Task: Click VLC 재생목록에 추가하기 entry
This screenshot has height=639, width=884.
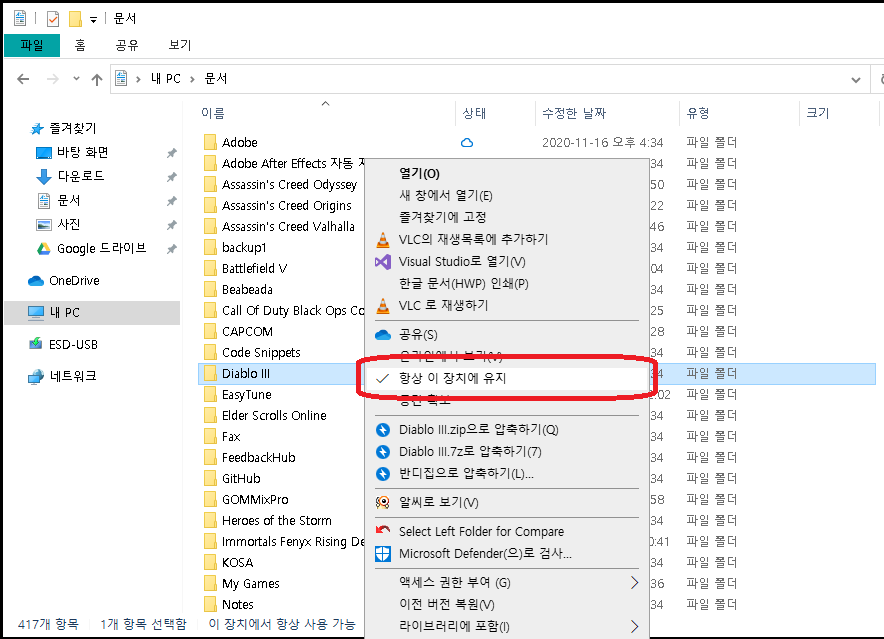Action: point(473,240)
